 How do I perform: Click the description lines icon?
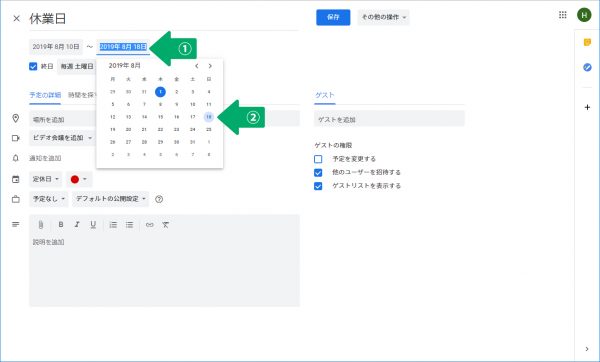[x=16, y=224]
